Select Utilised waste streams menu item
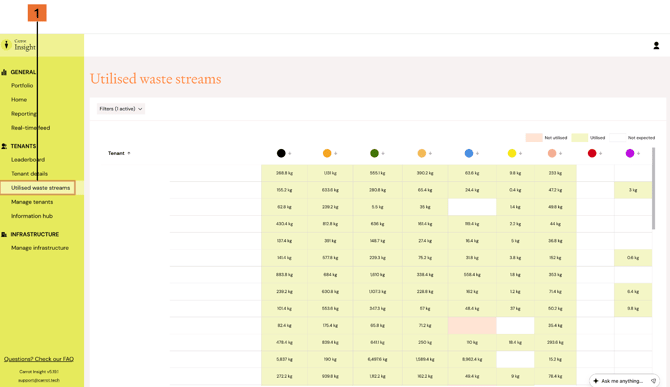Viewport: 670px width, 387px height. pos(38,188)
